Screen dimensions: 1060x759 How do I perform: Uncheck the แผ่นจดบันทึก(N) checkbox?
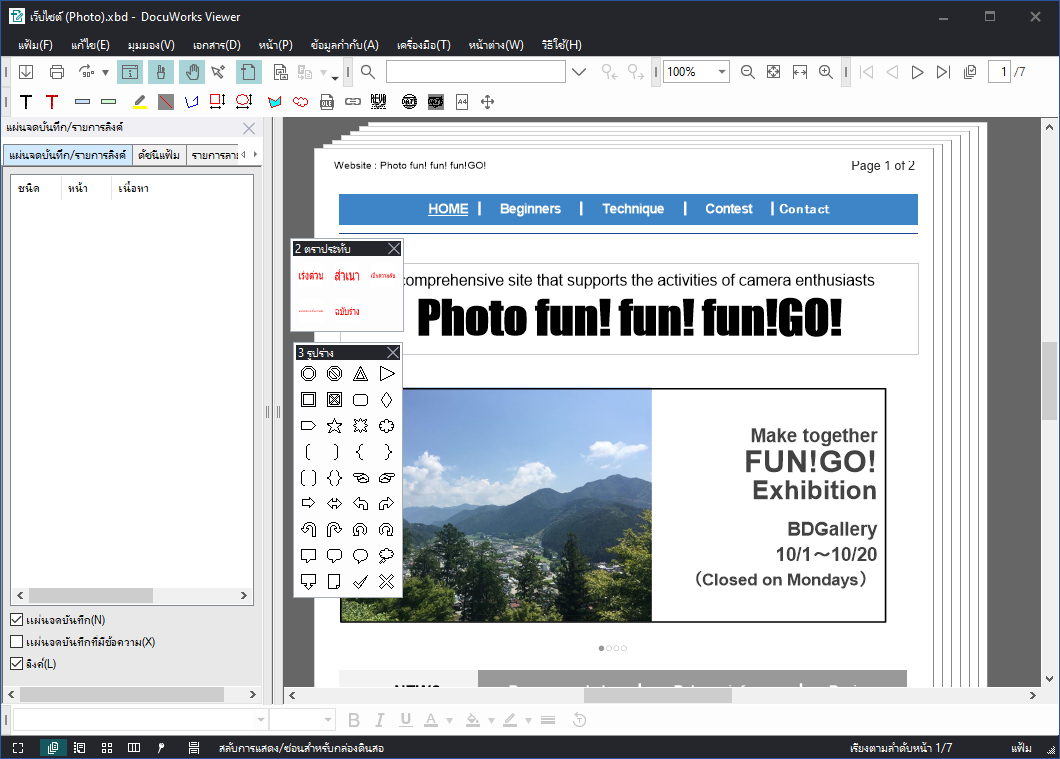pyautogui.click(x=16, y=618)
